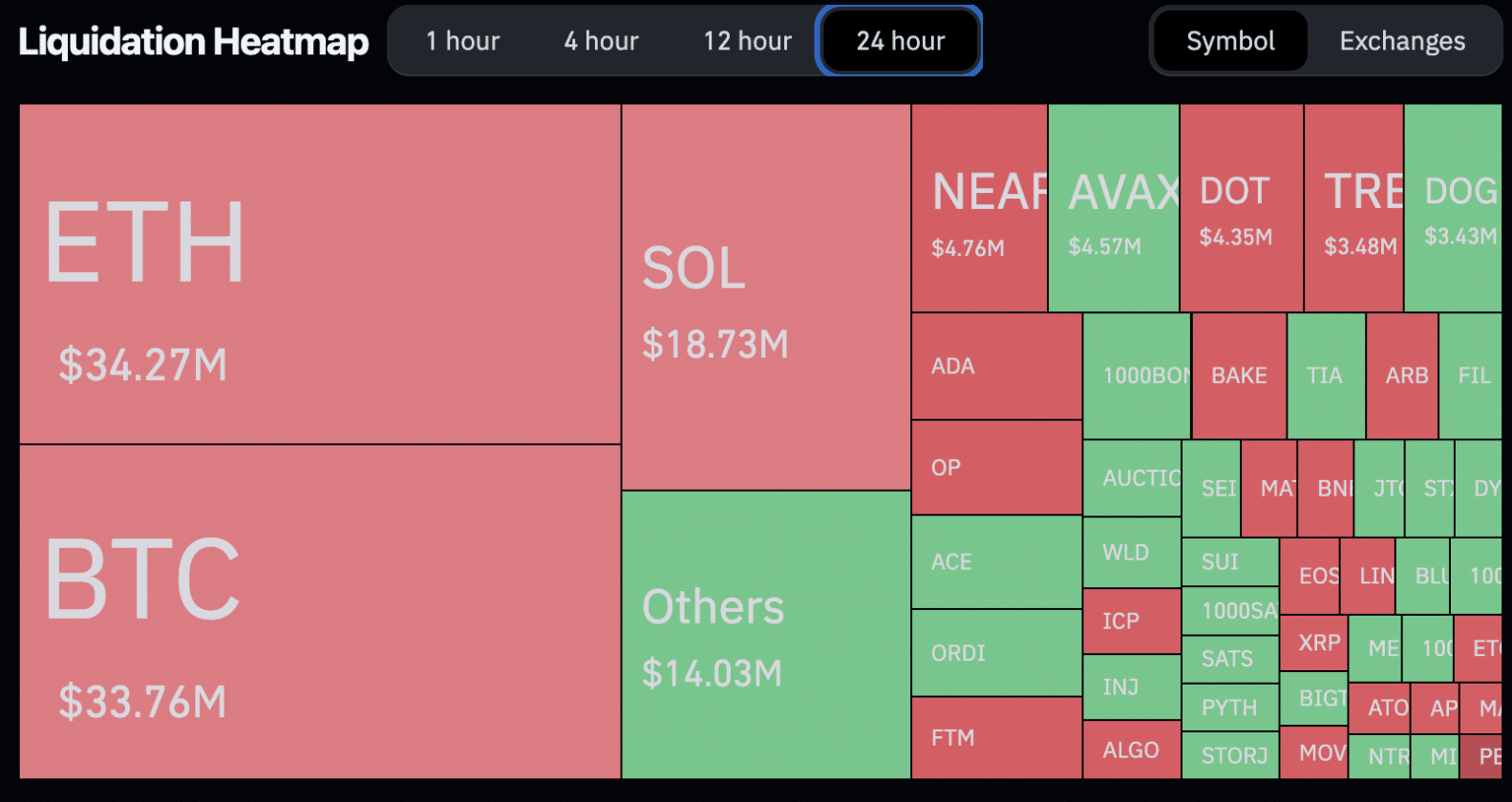Open the BTC $33.76M heatmap tile
1512x802 pixels.
click(320, 612)
